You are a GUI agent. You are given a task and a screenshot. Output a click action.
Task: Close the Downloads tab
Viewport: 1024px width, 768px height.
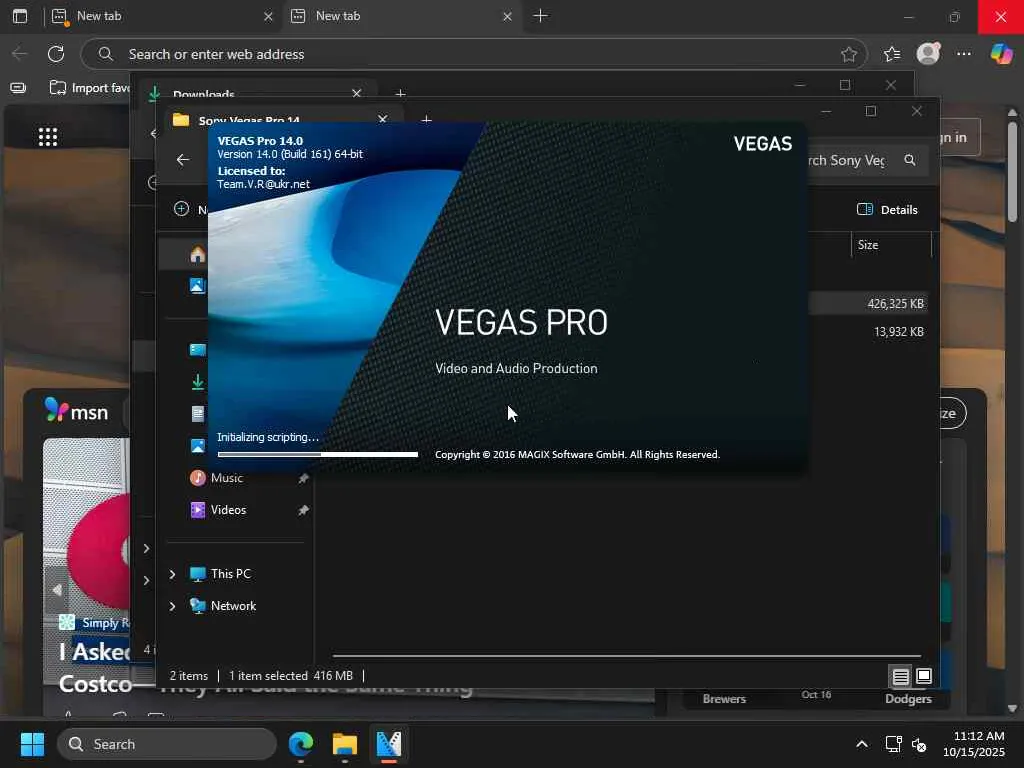(x=357, y=93)
